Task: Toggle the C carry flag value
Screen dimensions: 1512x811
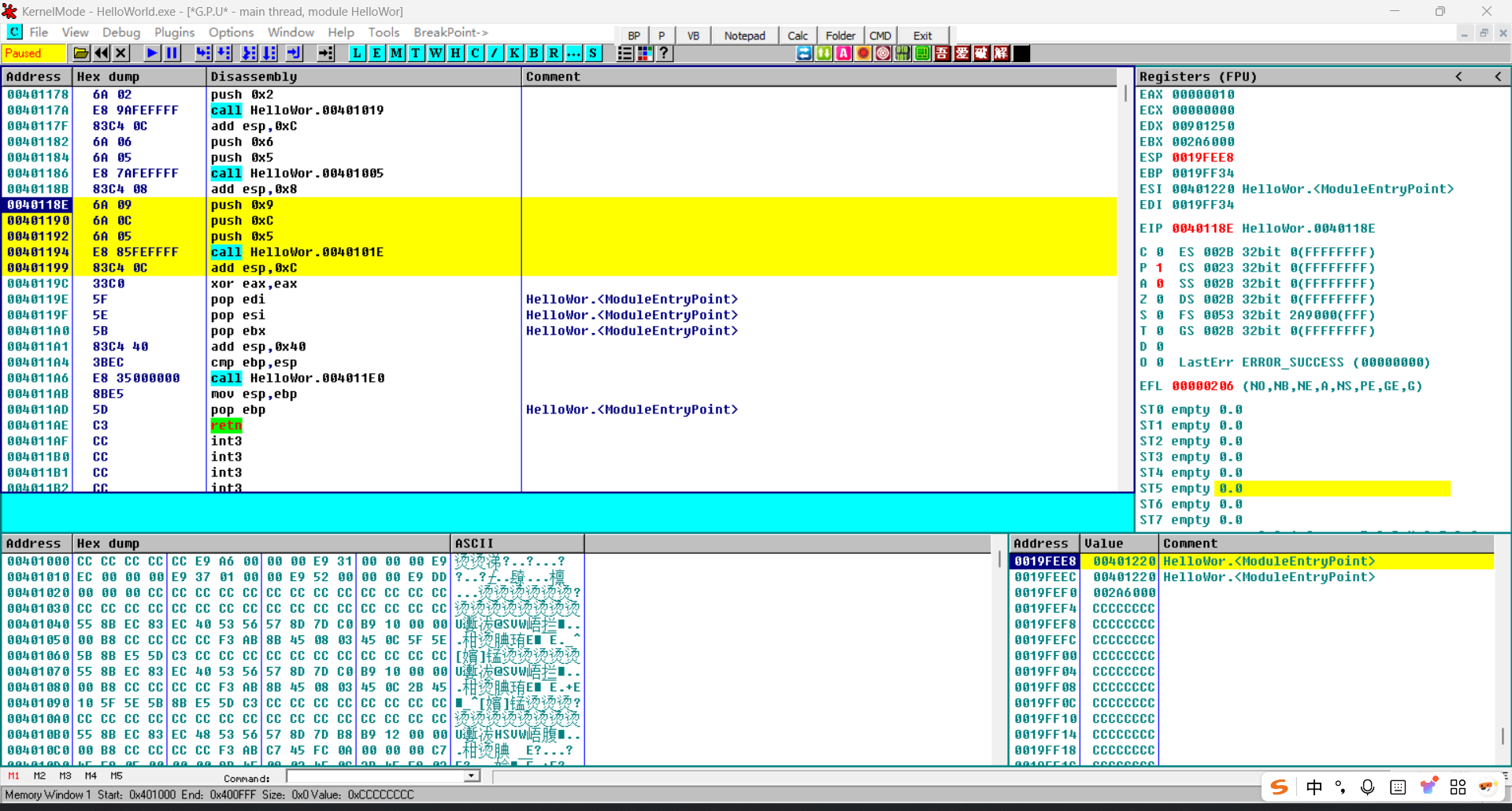Action: click(x=1159, y=252)
